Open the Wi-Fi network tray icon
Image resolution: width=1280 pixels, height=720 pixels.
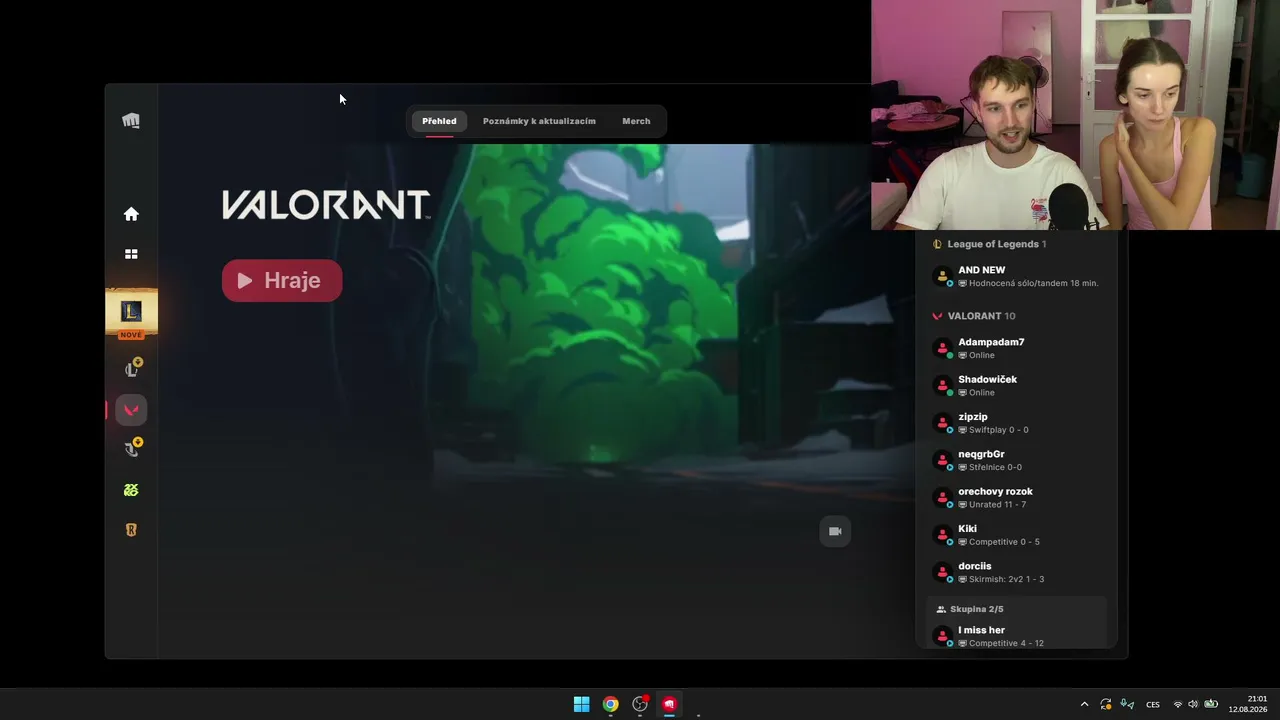coord(1177,704)
